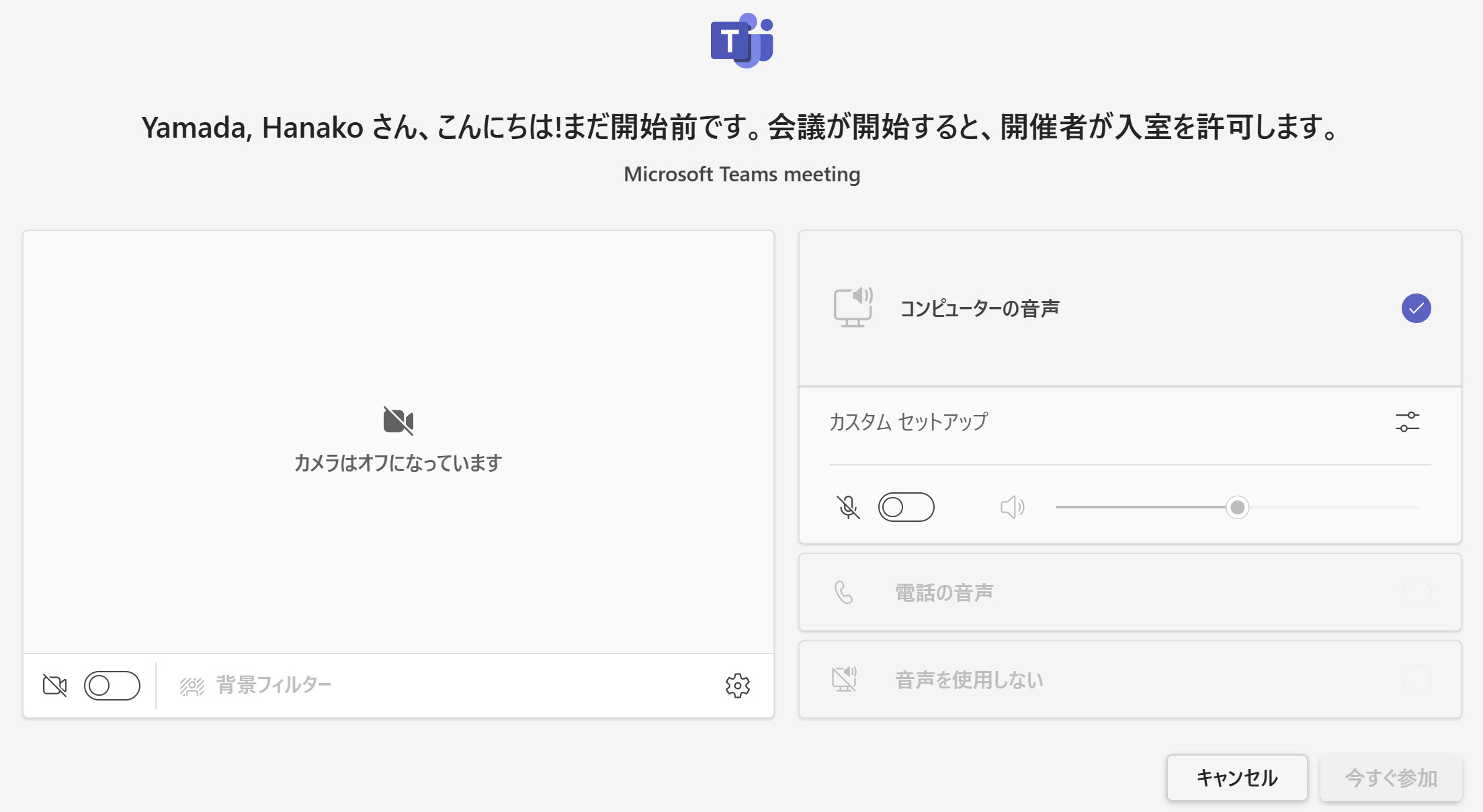Viewport: 1483px width, 812px height.
Task: Select the コンピューターの音声 checked radio button
Action: [1416, 308]
